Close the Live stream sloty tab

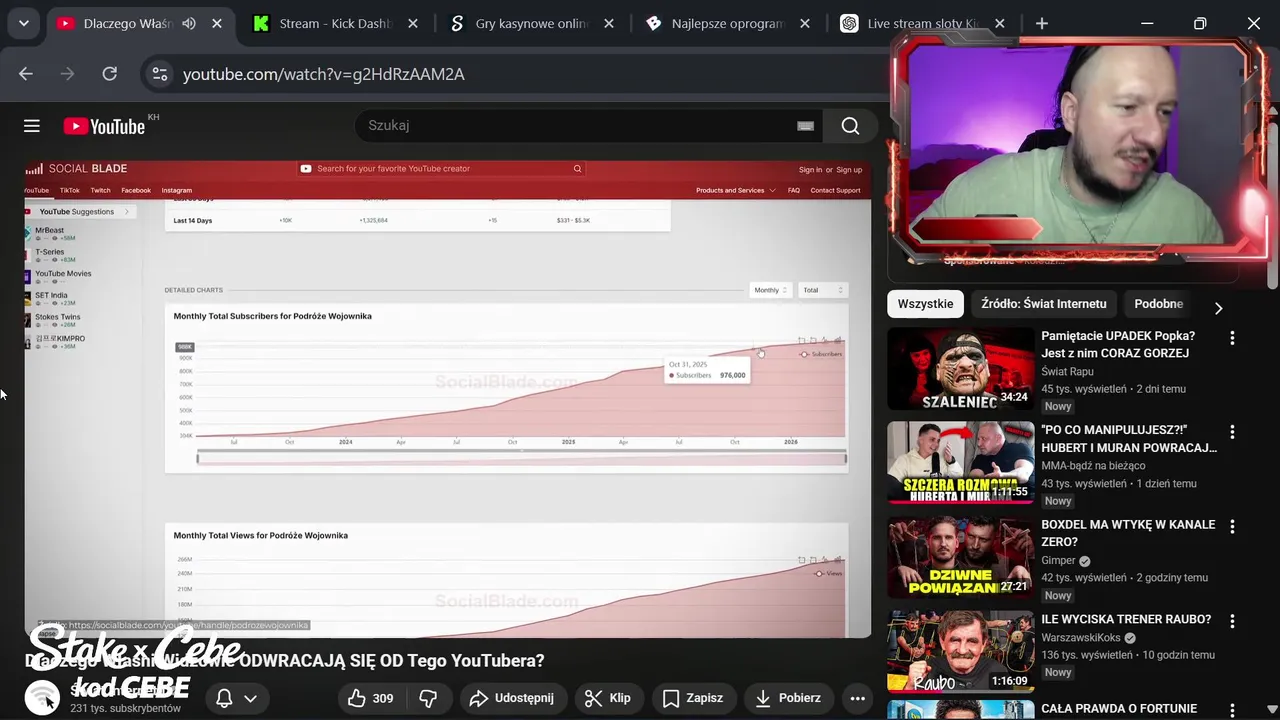[1000, 23]
